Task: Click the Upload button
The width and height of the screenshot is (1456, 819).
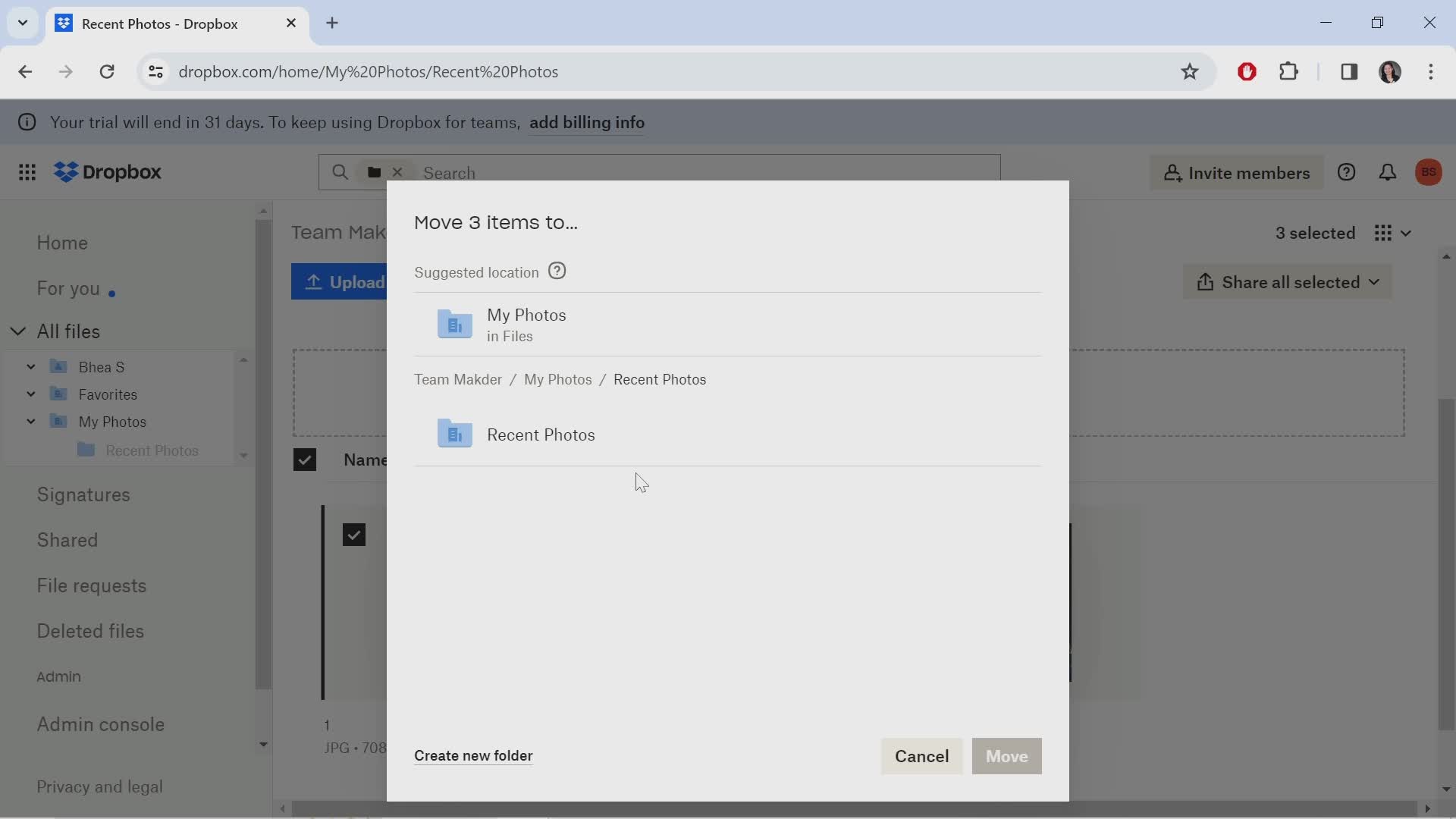Action: pos(340,282)
